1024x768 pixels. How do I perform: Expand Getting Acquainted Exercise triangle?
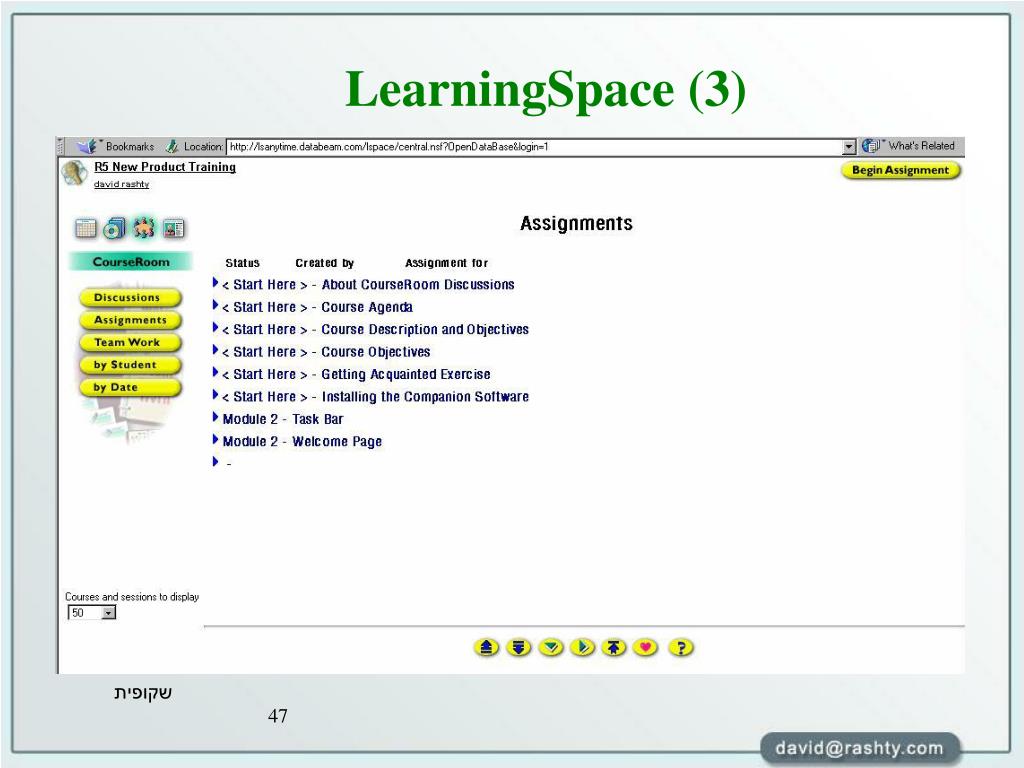click(x=216, y=372)
